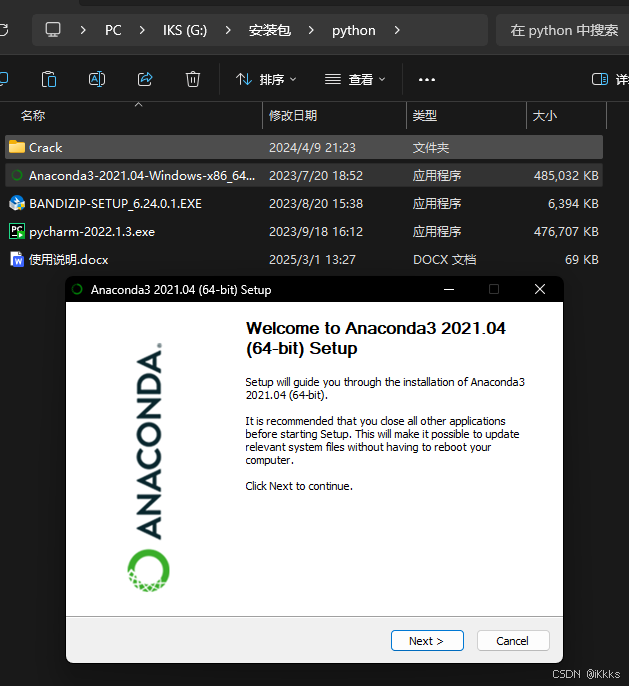Image resolution: width=629 pixels, height=686 pixels.
Task: Open the three-dot more options menu
Action: coord(426,80)
